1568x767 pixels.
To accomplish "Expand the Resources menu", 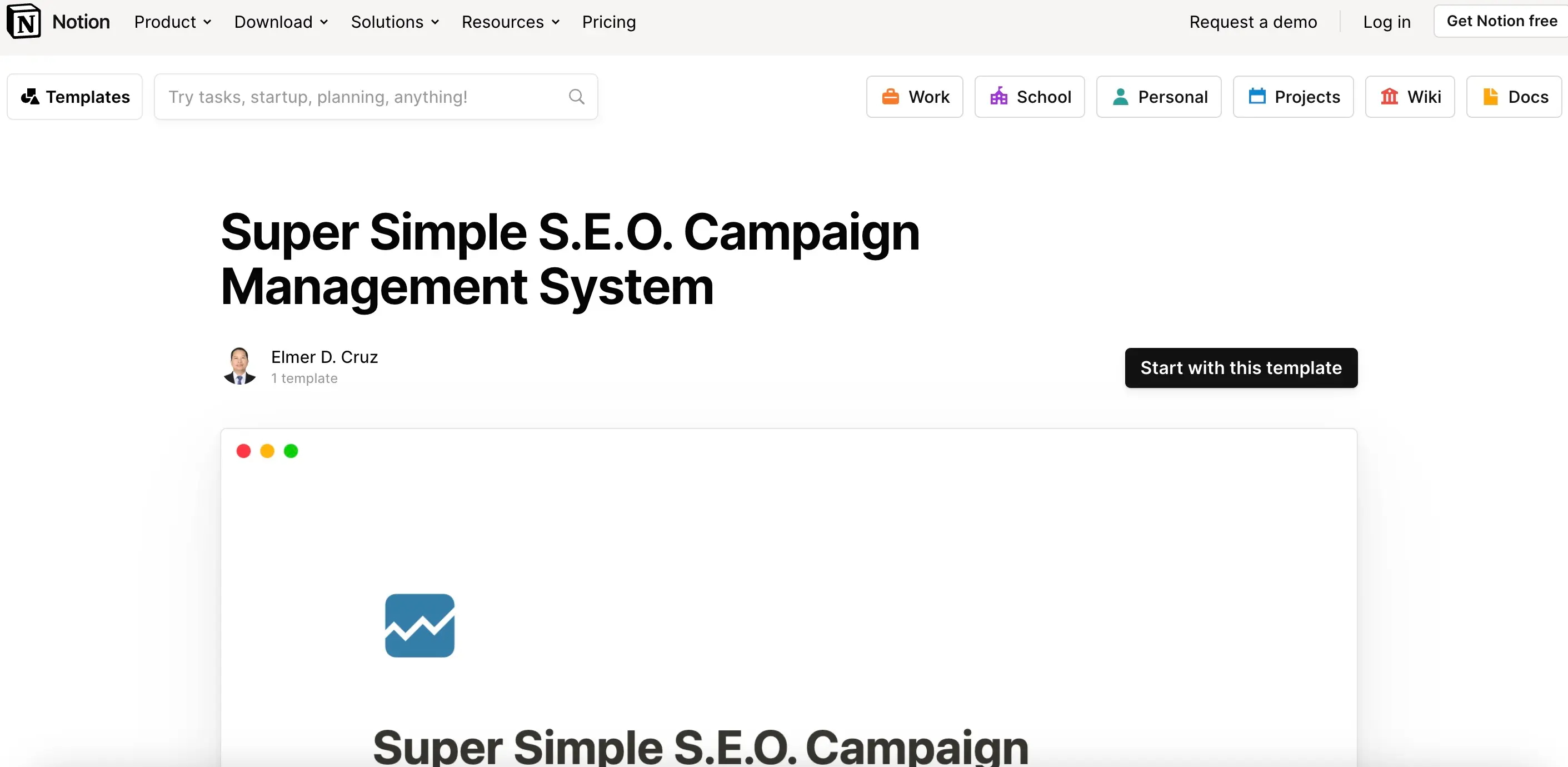I will (x=510, y=22).
